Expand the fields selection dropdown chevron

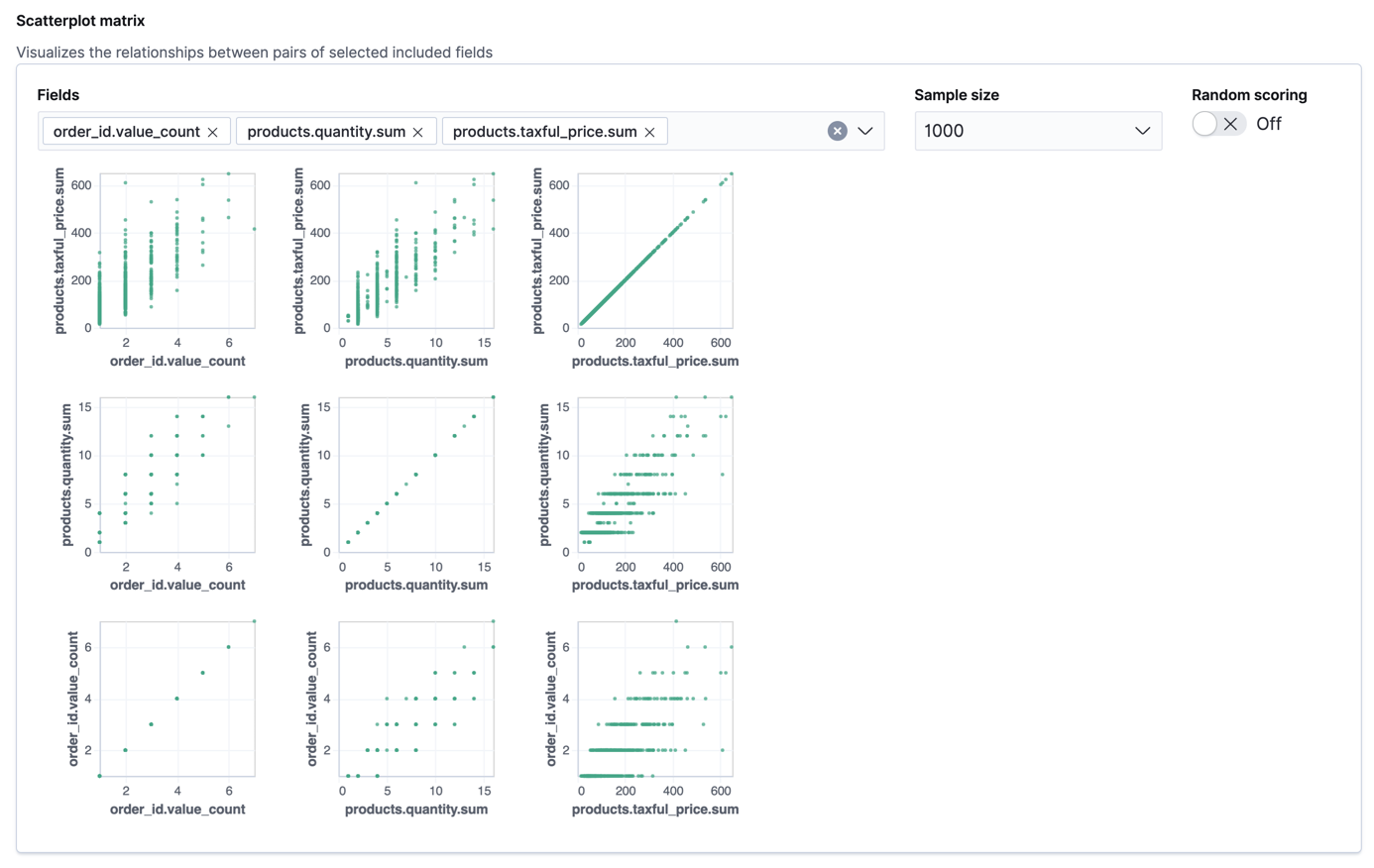(x=865, y=131)
